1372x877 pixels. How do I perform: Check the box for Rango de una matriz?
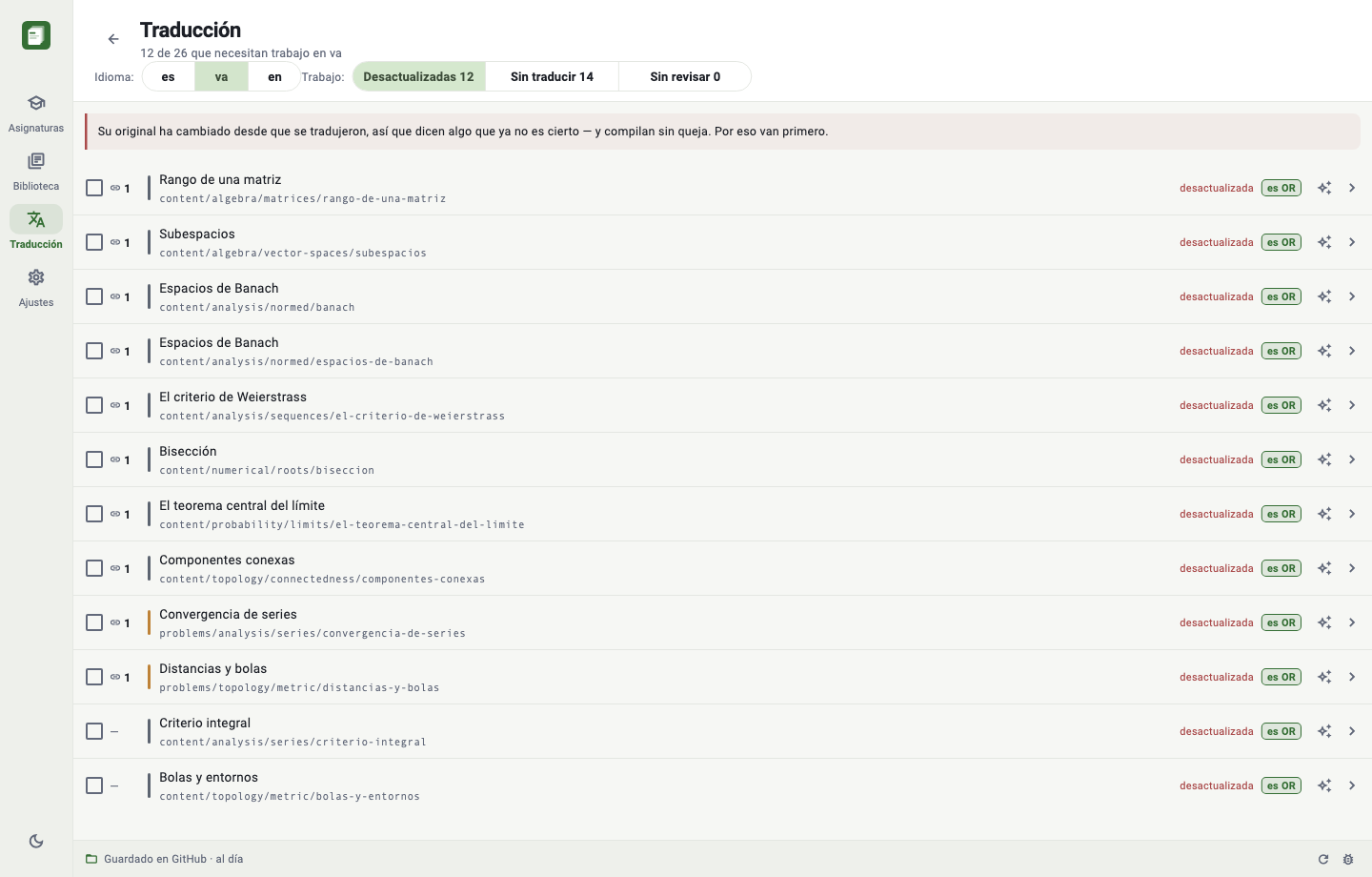click(94, 188)
